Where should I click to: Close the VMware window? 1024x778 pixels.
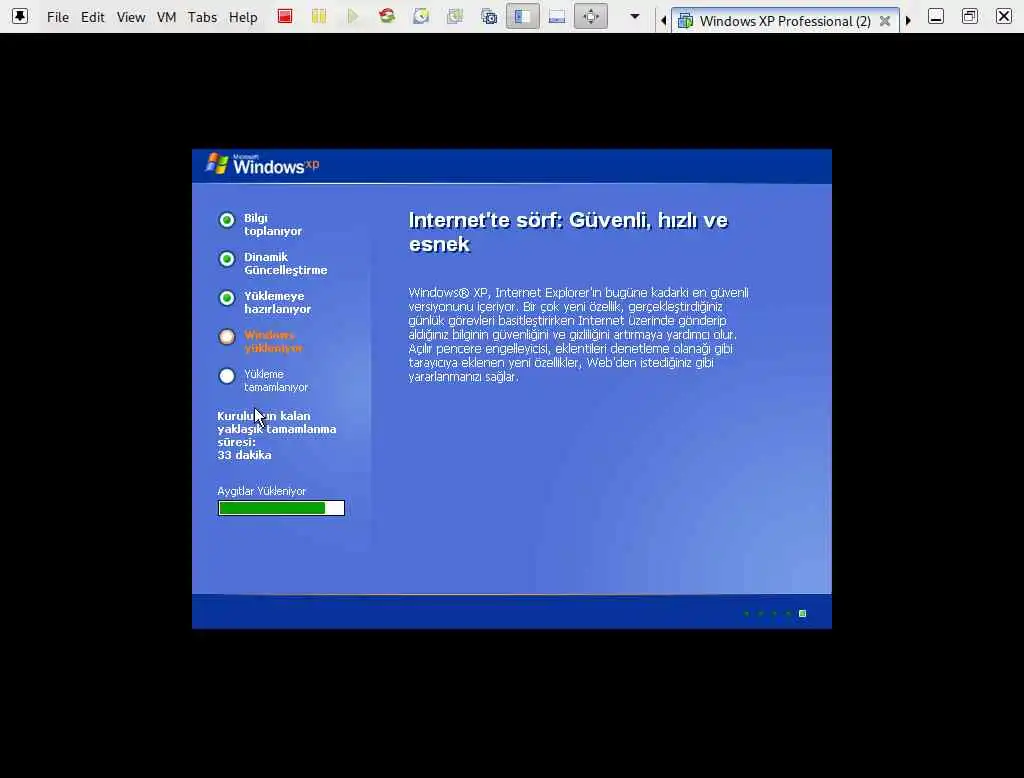(x=1004, y=16)
